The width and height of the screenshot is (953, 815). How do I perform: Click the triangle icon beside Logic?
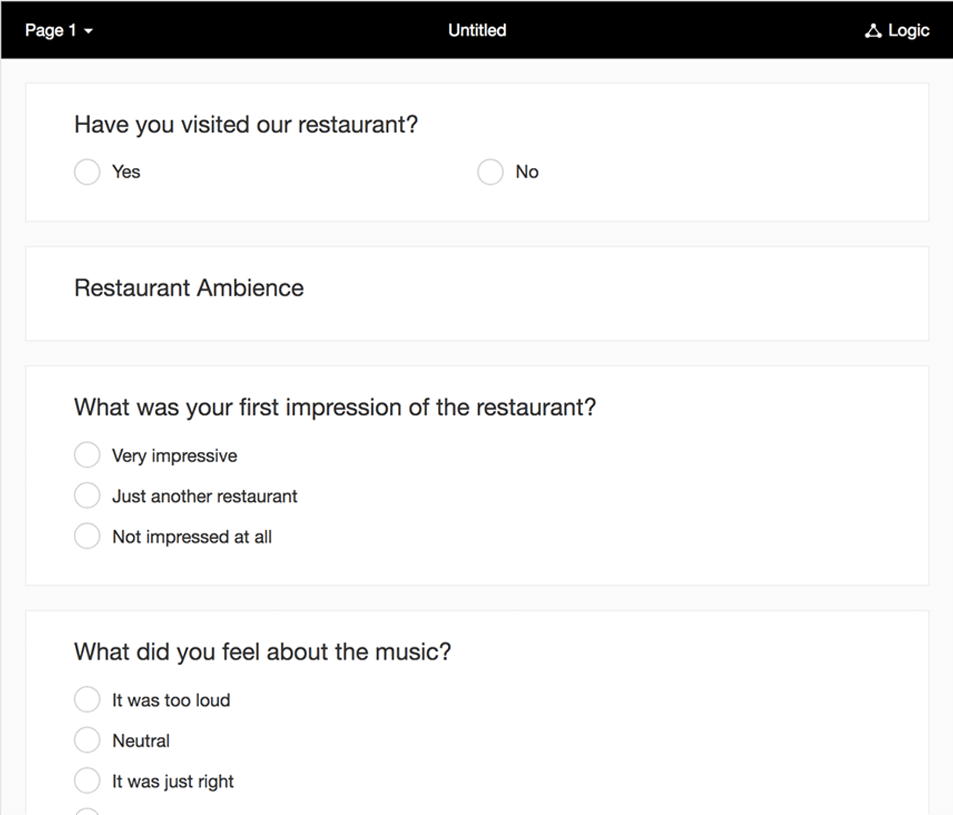point(874,30)
